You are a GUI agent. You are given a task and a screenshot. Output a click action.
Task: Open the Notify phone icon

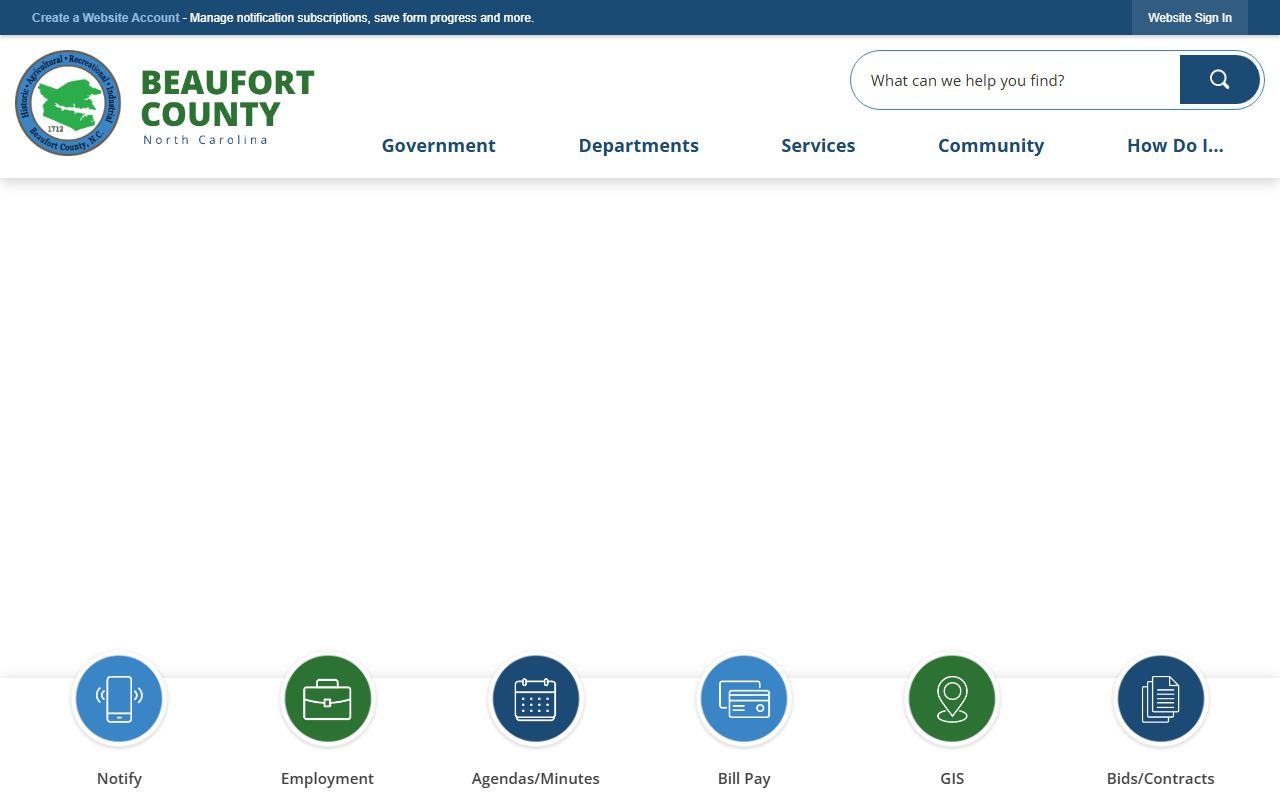pos(119,699)
